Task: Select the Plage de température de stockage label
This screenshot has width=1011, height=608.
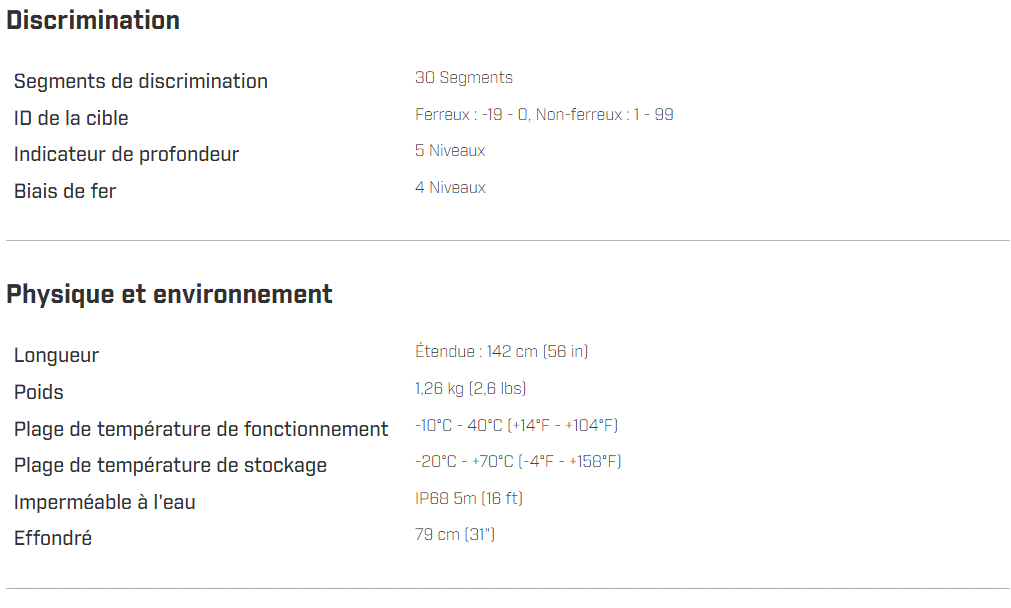Action: (170, 465)
